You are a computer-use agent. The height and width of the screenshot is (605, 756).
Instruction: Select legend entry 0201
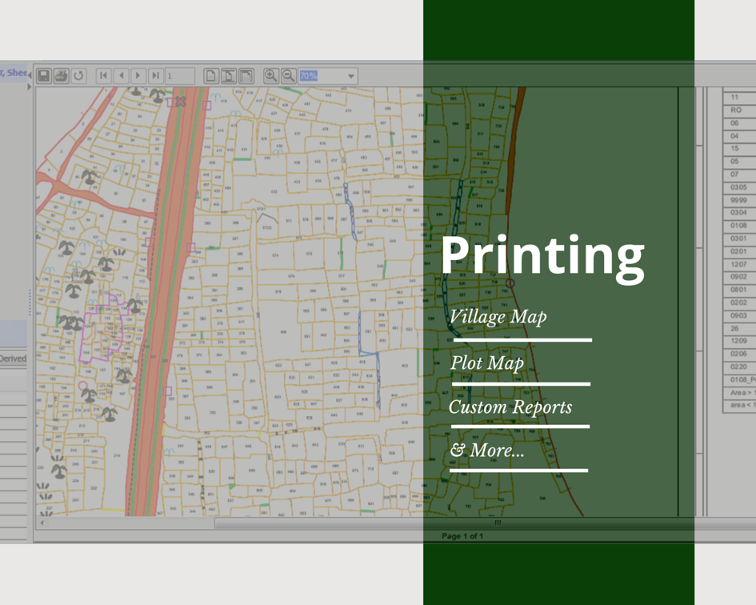738,251
